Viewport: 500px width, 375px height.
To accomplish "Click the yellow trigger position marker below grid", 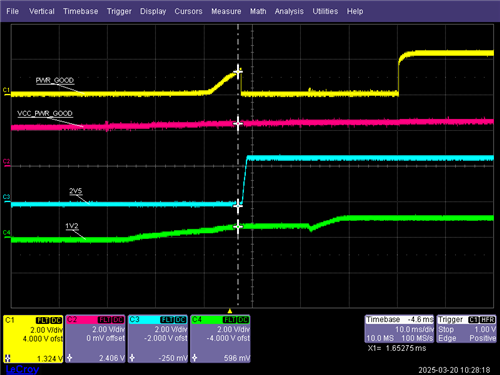I will pyautogui.click(x=229, y=311).
